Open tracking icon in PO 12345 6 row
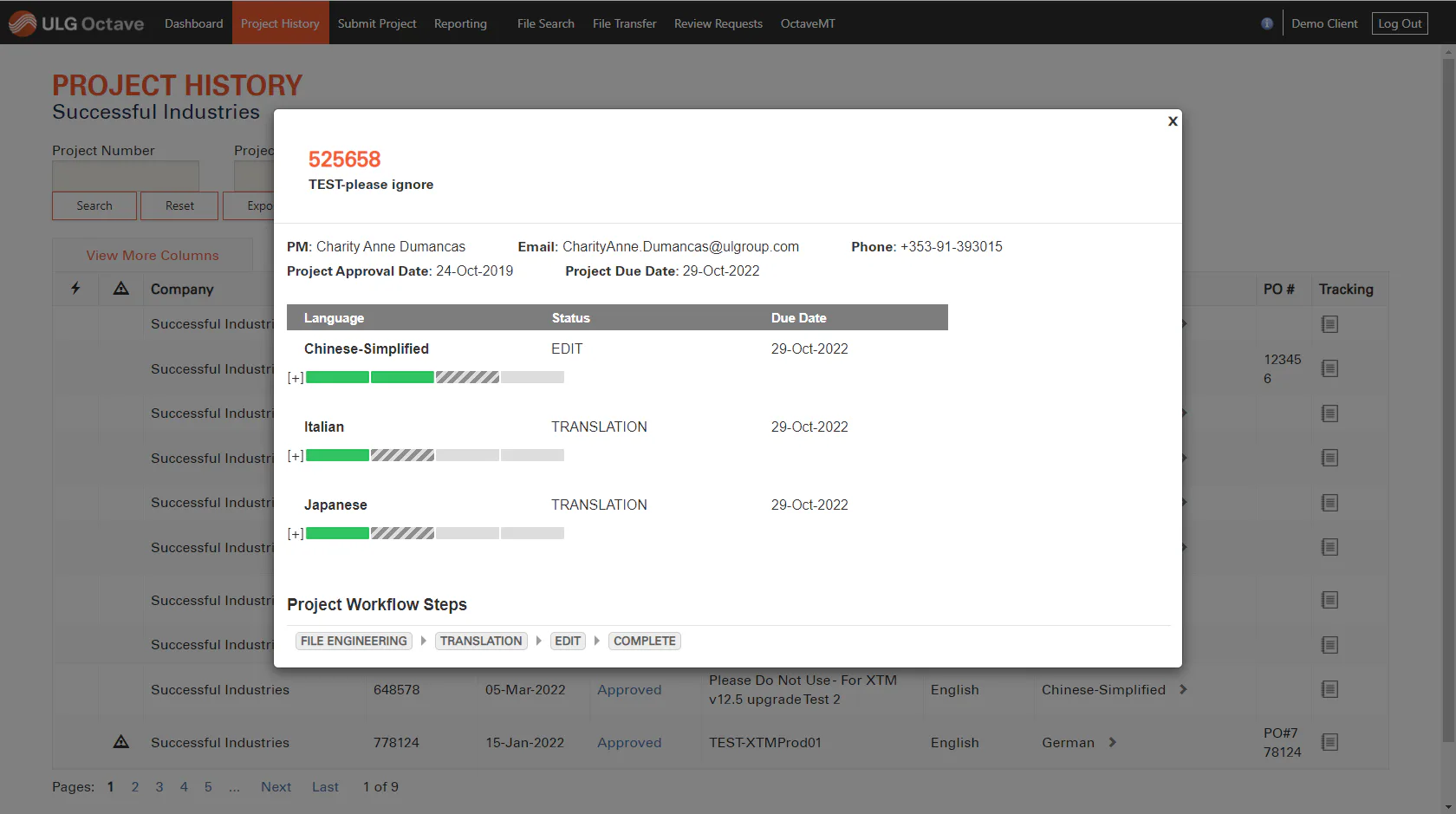Image resolution: width=1456 pixels, height=814 pixels. [x=1330, y=368]
